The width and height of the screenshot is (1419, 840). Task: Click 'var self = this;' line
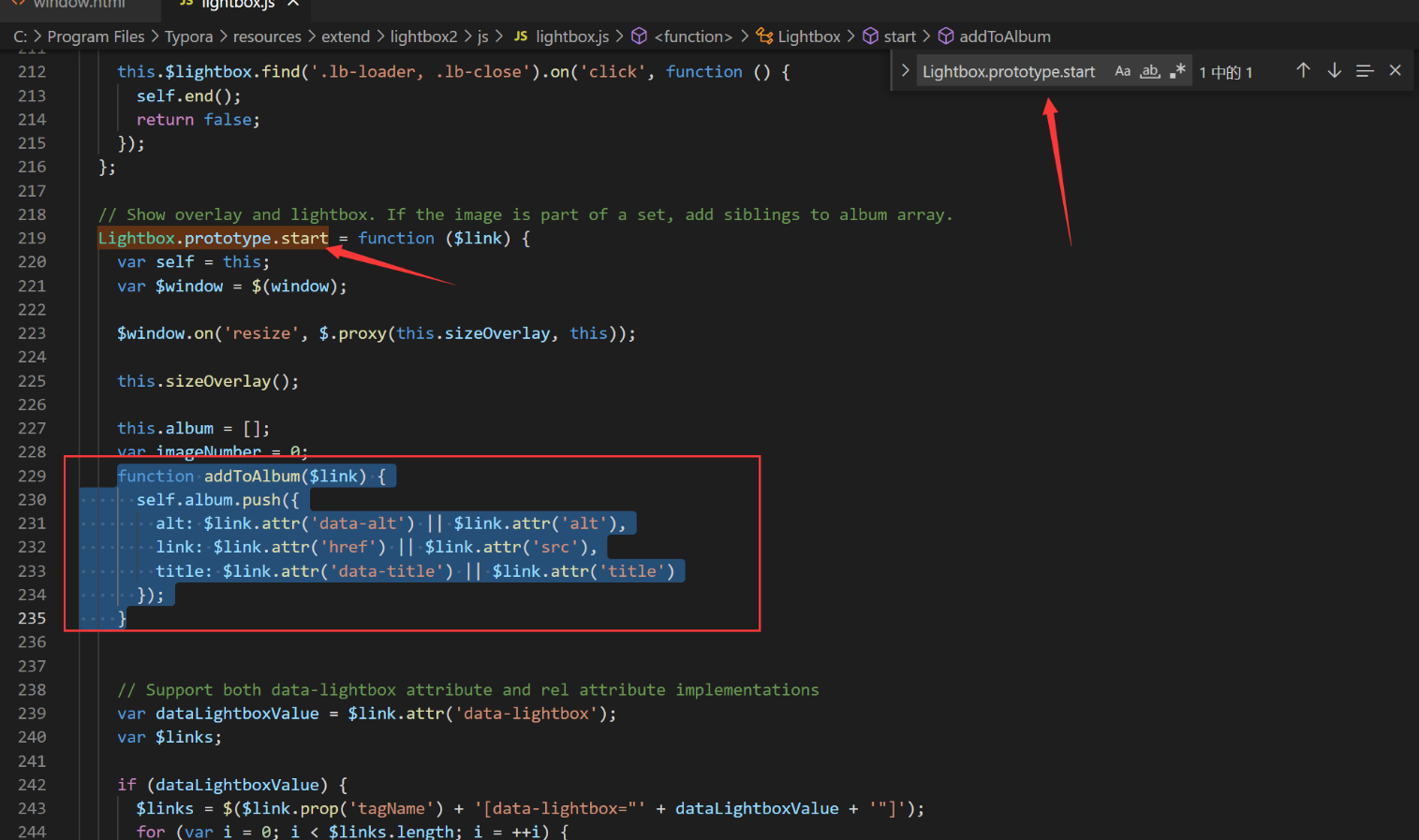pyautogui.click(x=193, y=262)
